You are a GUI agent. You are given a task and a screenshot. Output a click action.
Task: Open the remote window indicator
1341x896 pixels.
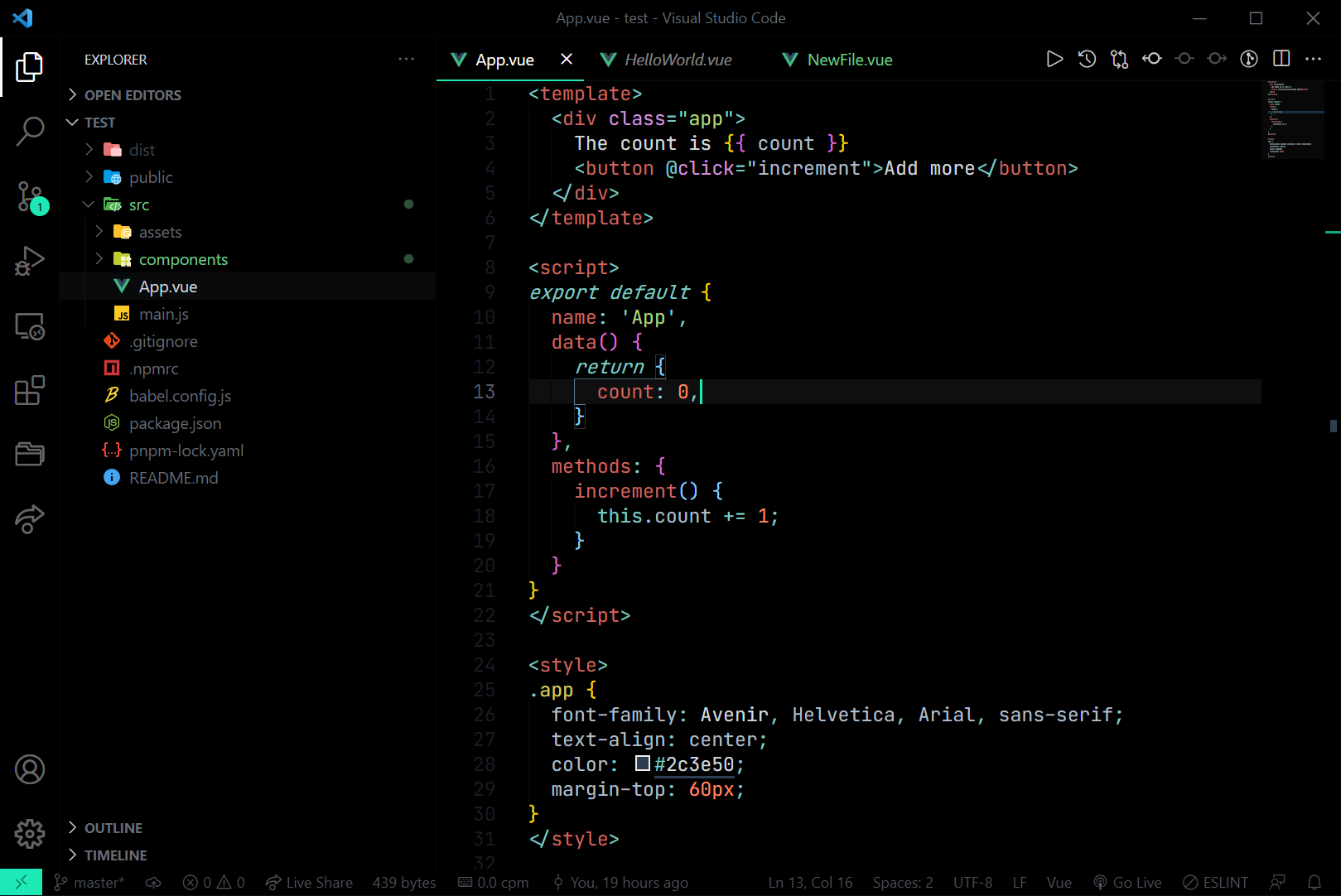click(21, 883)
